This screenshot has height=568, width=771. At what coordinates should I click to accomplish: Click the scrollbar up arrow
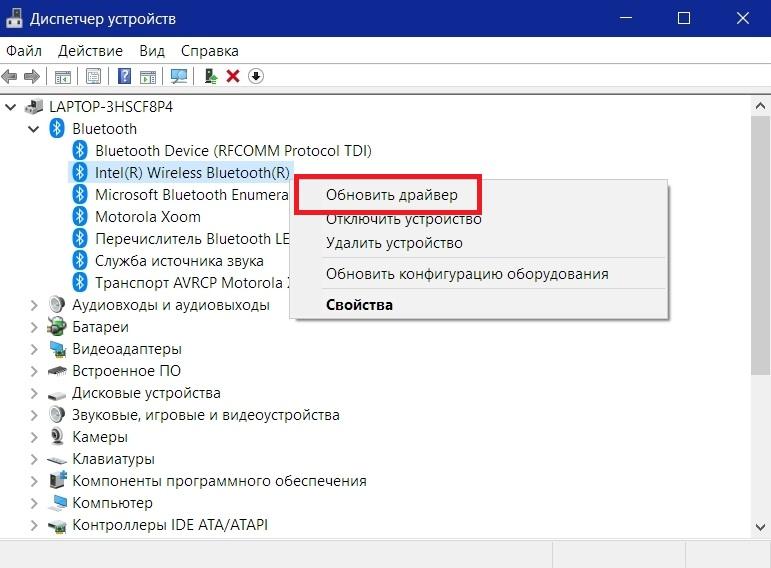pos(760,106)
